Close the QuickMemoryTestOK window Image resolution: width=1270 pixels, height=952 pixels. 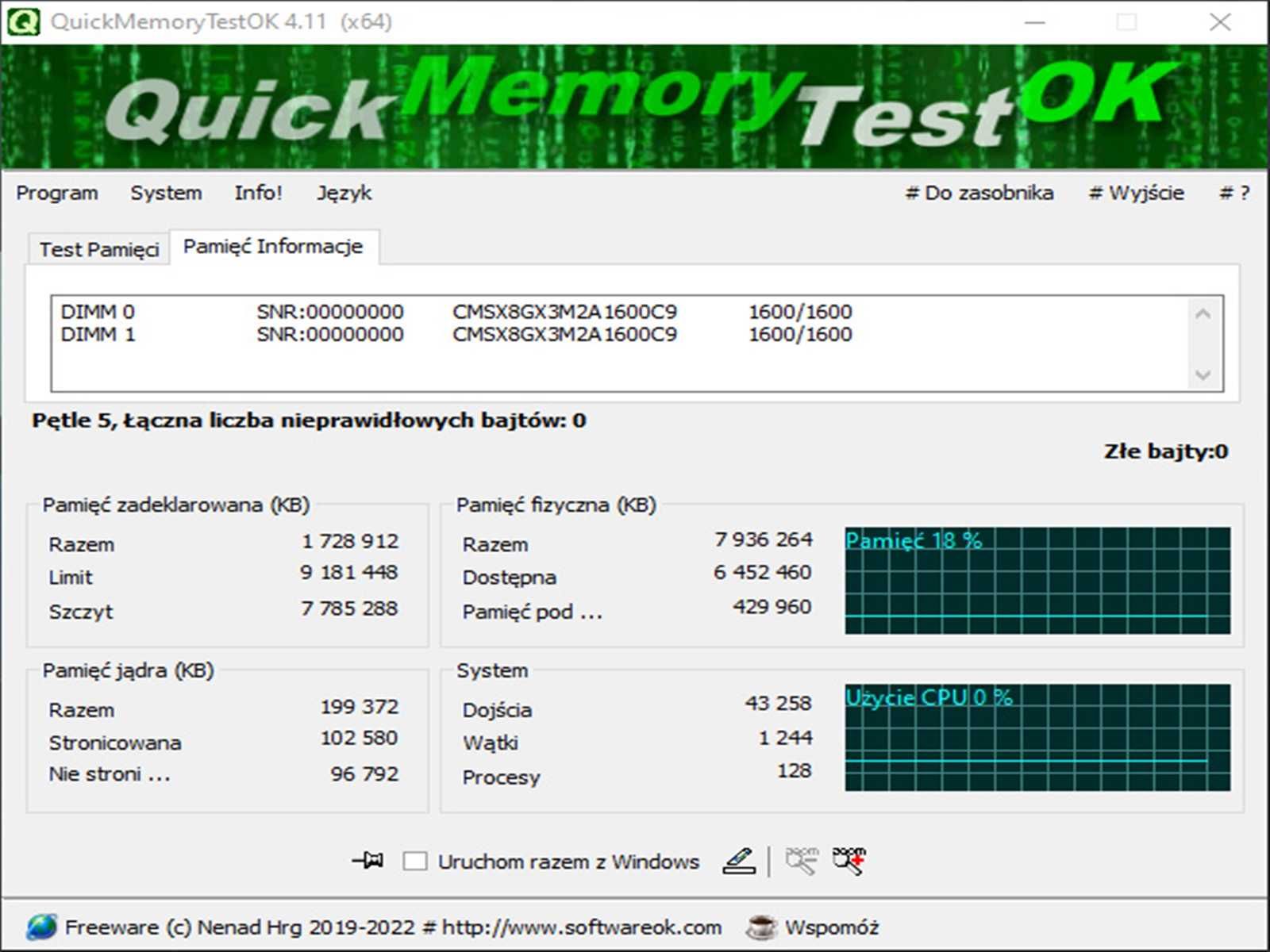pos(1220,21)
